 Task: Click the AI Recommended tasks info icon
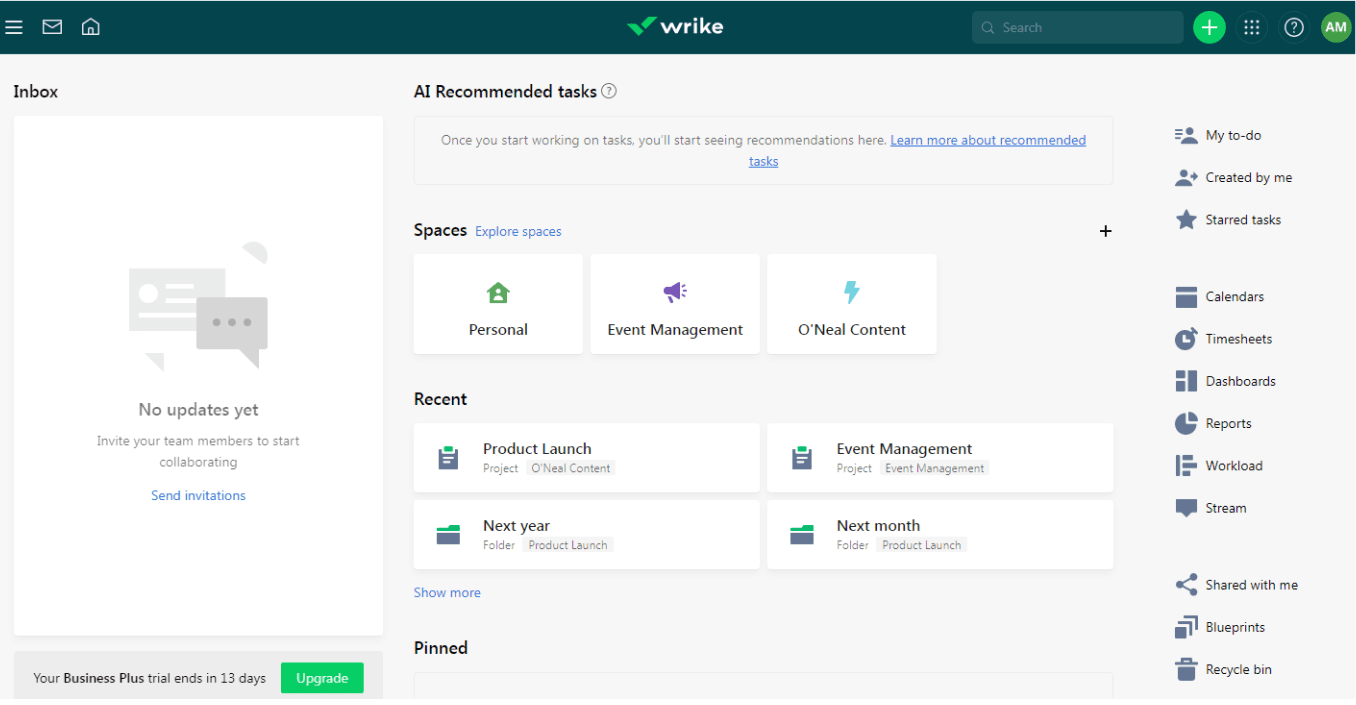[609, 91]
